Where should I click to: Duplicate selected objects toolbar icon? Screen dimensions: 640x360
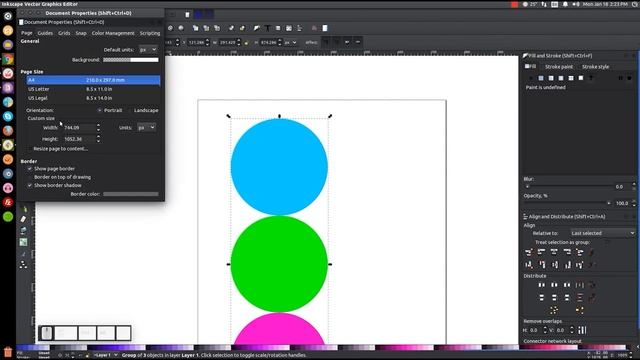(196, 28)
